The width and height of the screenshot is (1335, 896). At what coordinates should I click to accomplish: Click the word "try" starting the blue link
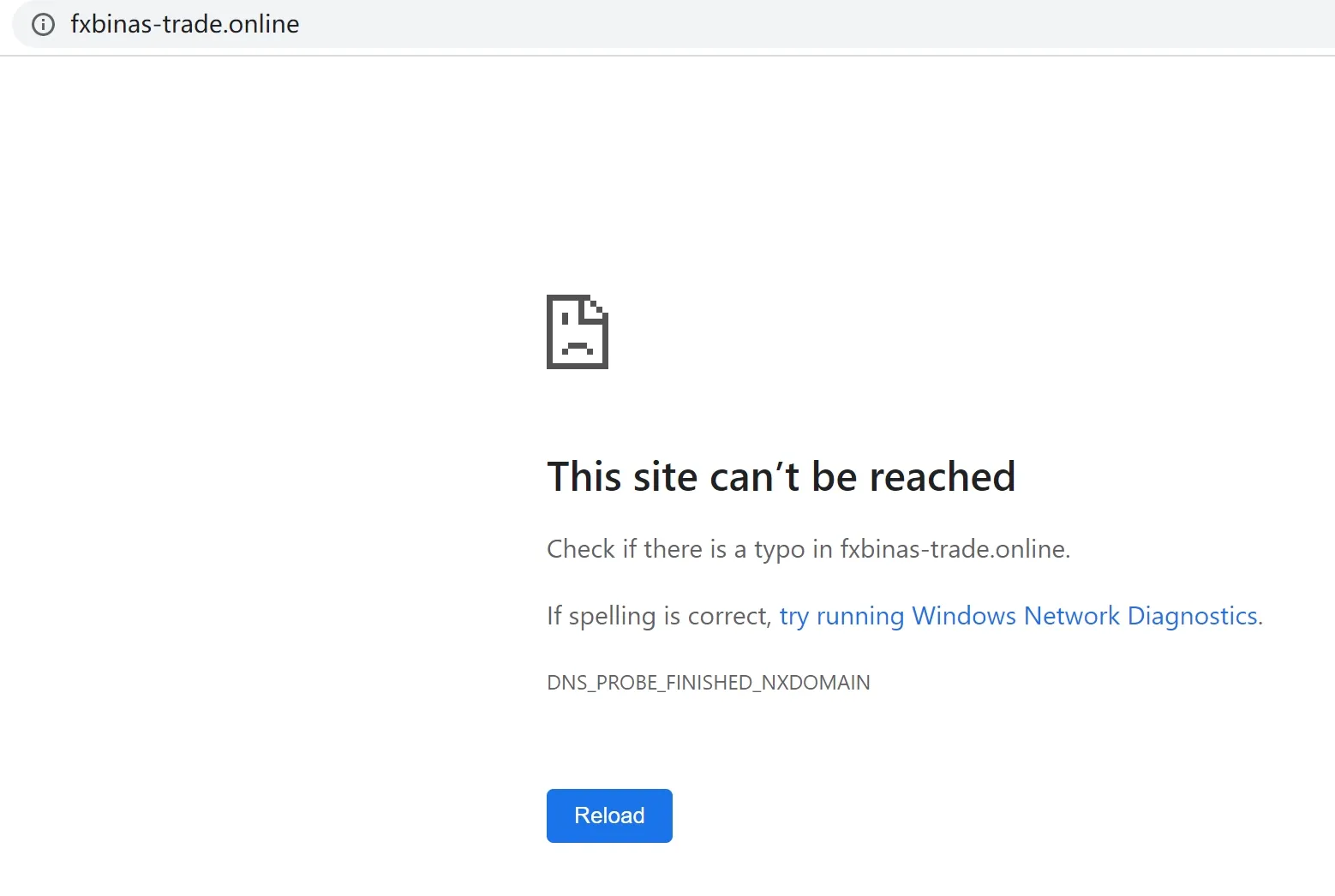(794, 617)
